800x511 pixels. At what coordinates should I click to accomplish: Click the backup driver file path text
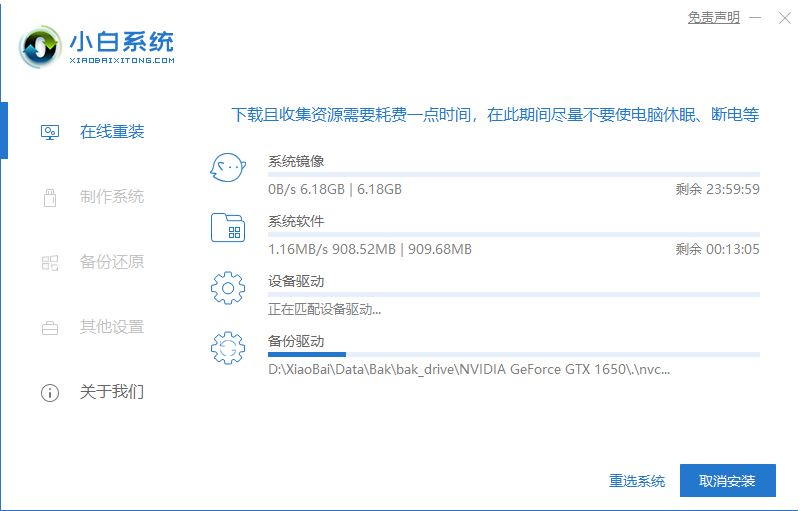469,369
